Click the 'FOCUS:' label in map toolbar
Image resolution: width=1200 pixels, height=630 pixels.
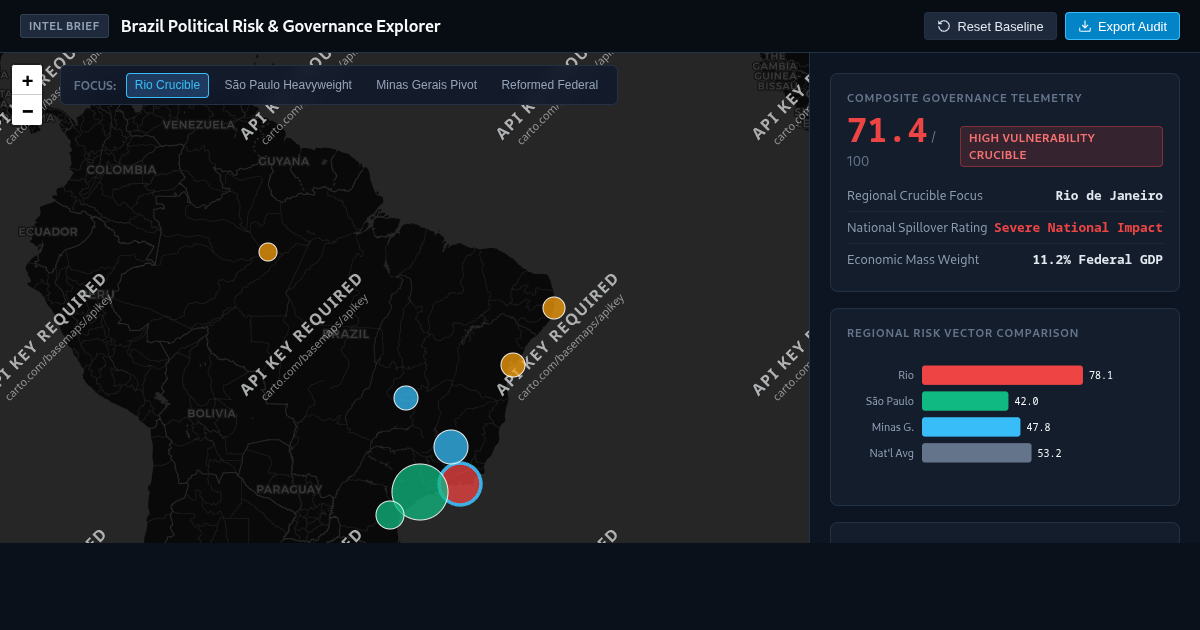point(95,85)
